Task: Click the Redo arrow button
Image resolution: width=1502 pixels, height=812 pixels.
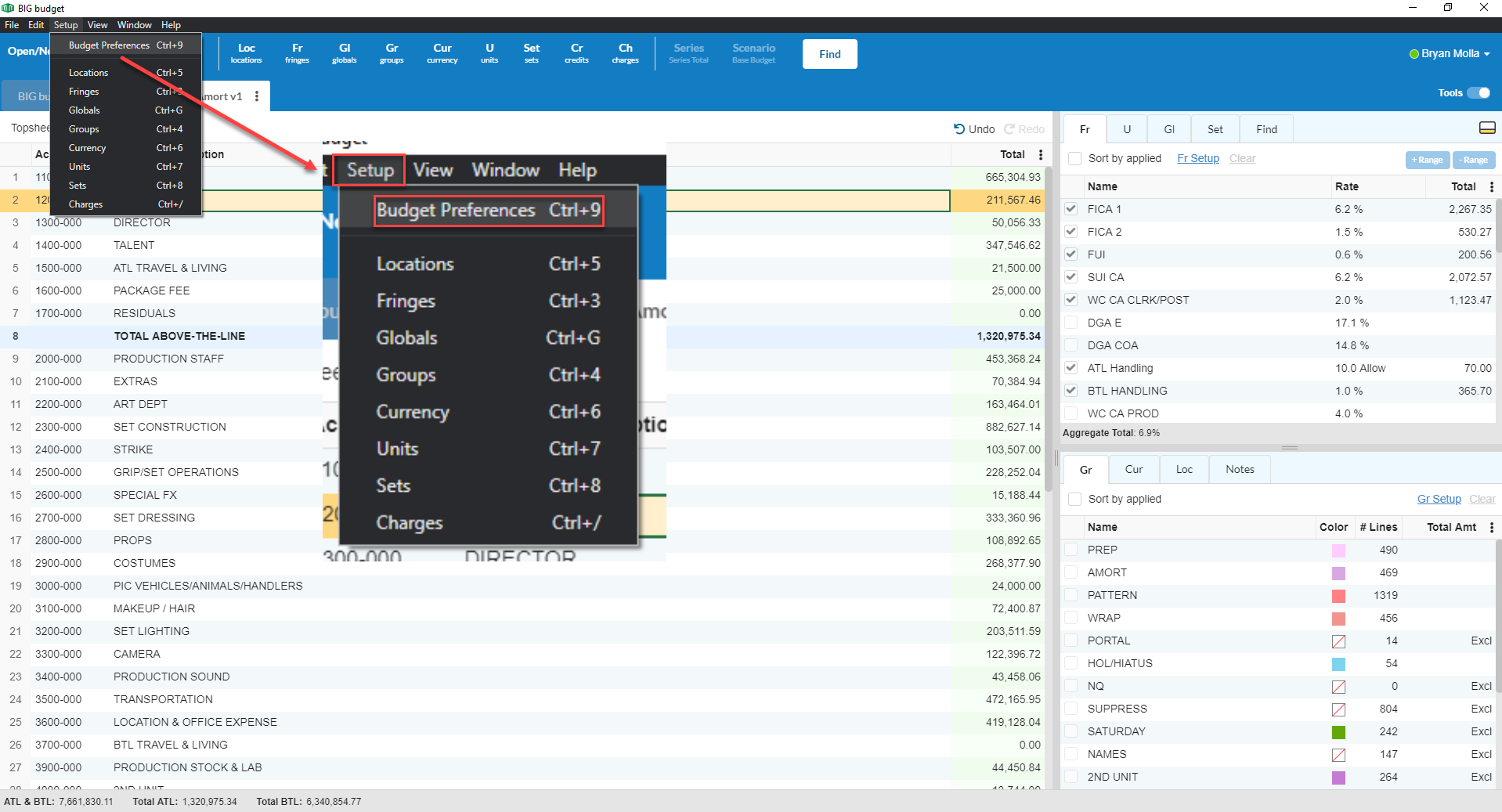Action: coord(1024,129)
